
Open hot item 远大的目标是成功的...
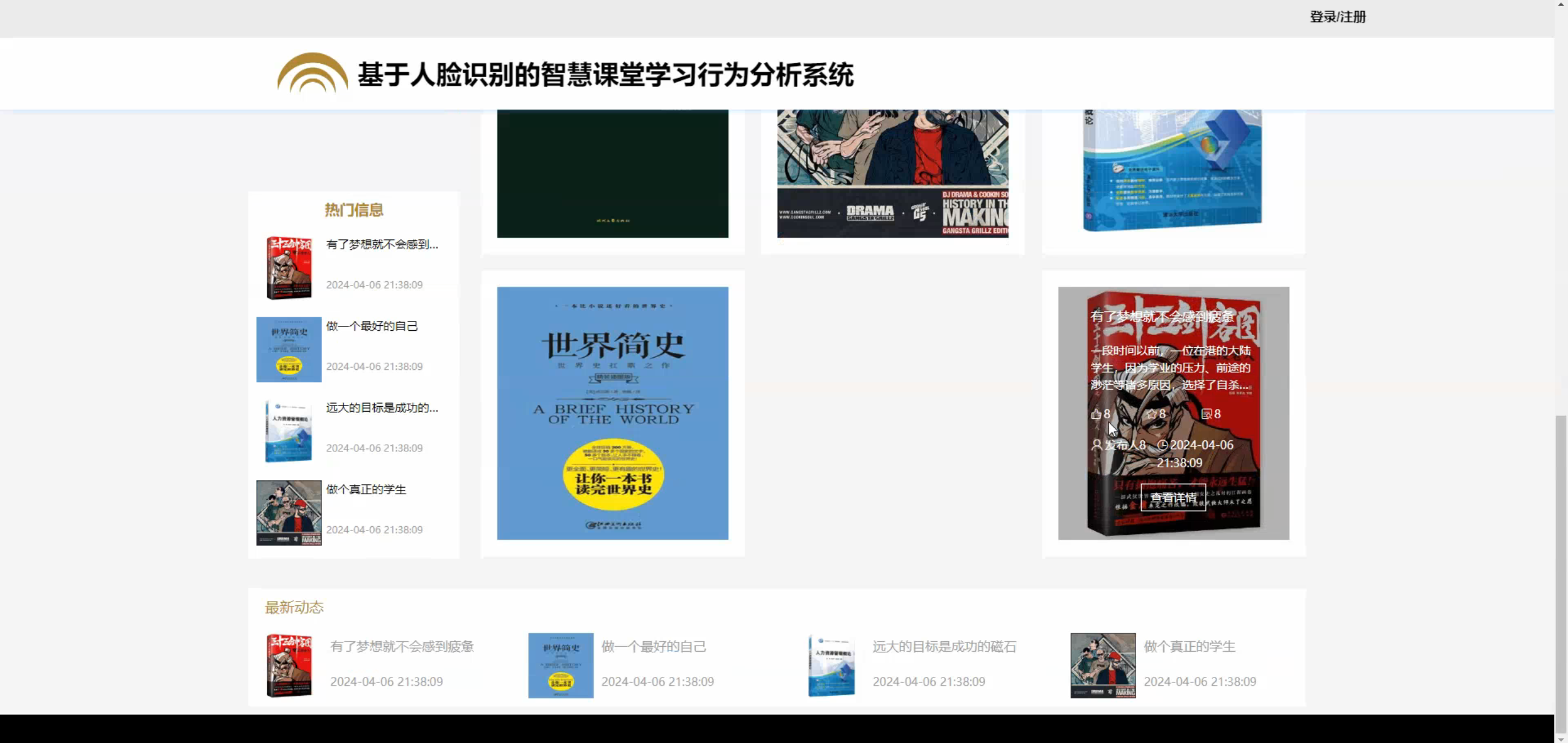point(382,407)
